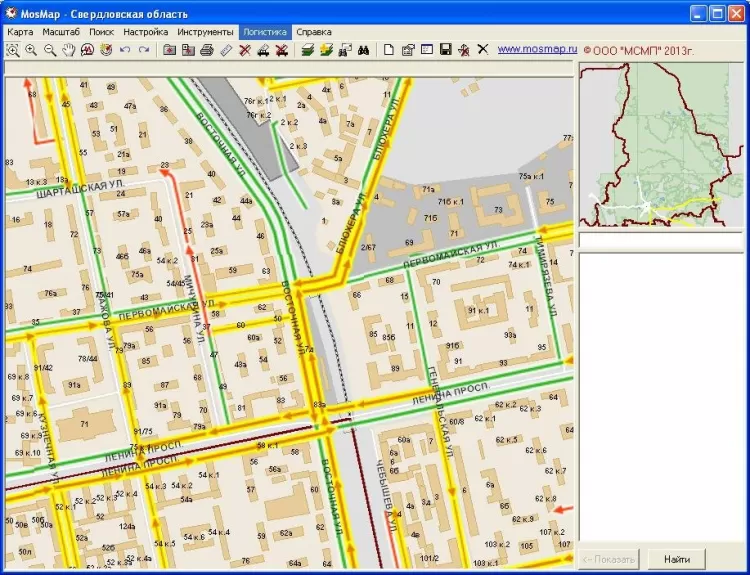Click the floppy disk save icon
Viewport: 750px width, 575px height.
[x=445, y=50]
